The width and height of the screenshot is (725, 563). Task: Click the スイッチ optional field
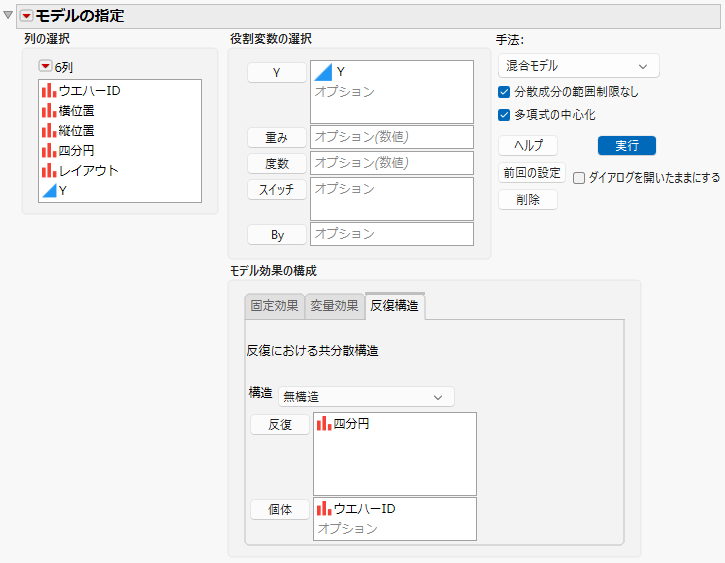(x=392, y=199)
